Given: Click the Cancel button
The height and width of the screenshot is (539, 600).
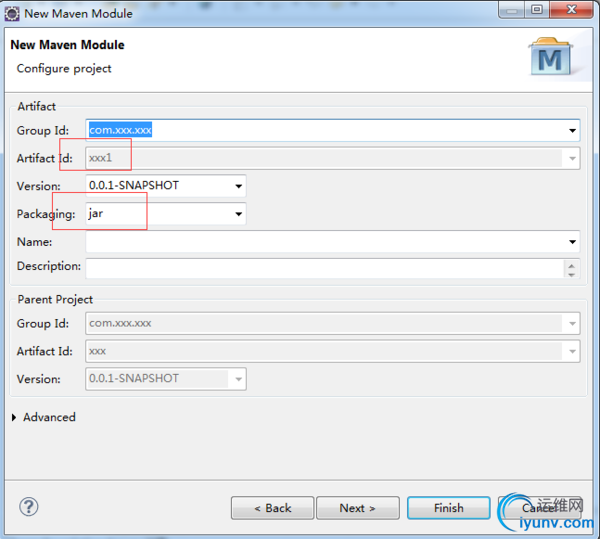Looking at the screenshot, I should point(540,508).
